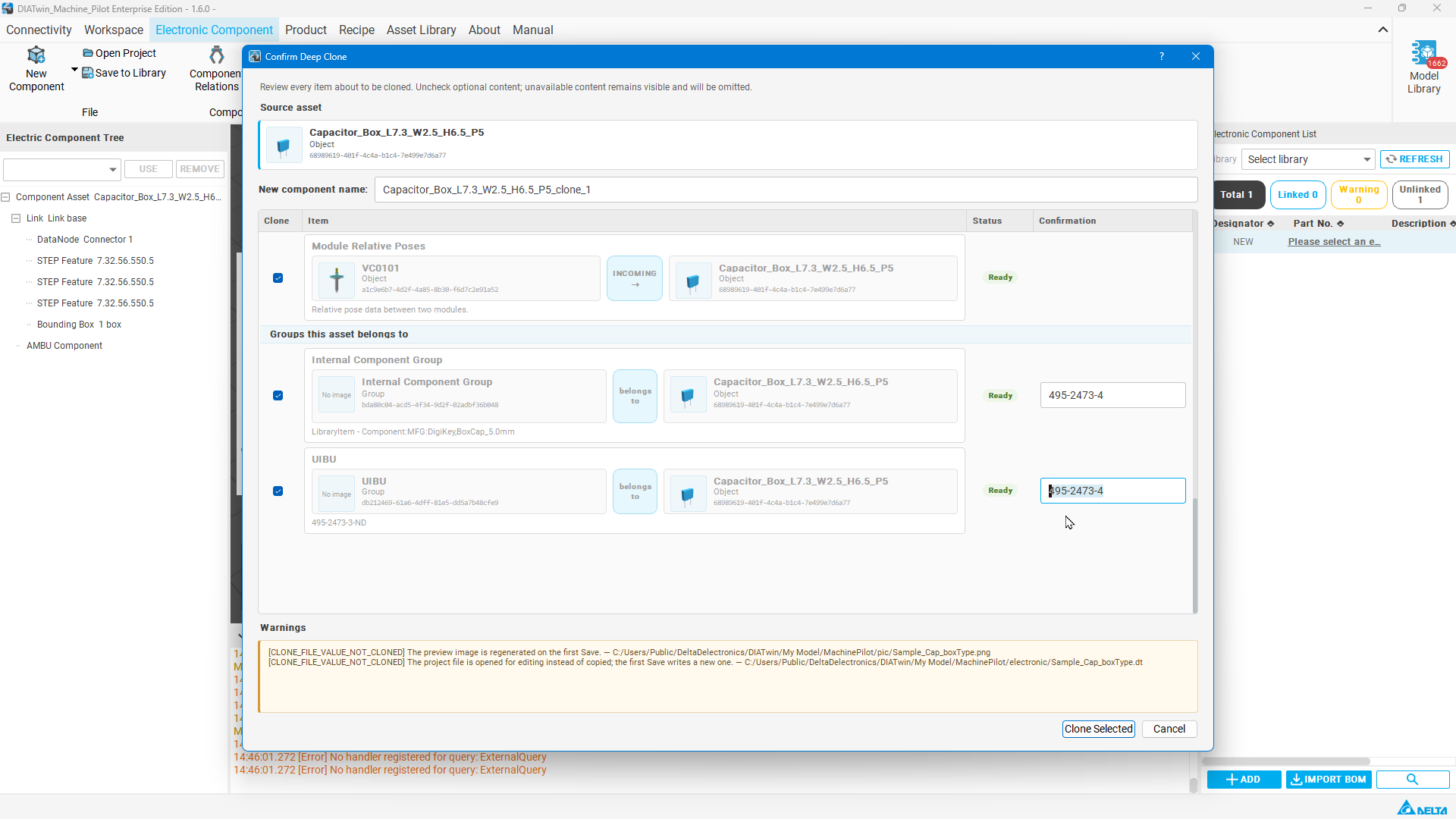Click the UIBU no-image thumbnail
The width and height of the screenshot is (1456, 819).
pyautogui.click(x=337, y=494)
